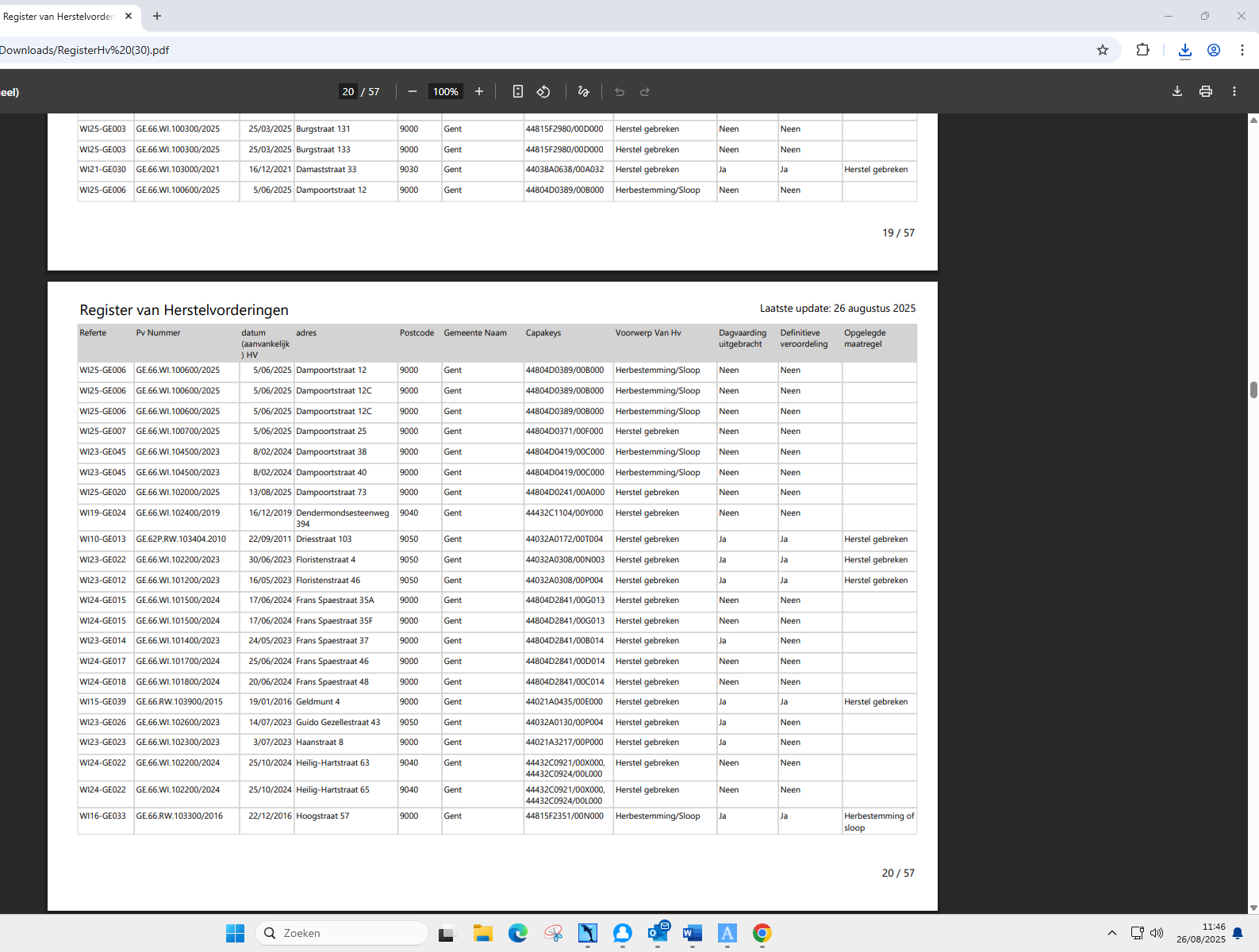Rotate the PDF counterclockwise

click(543, 92)
